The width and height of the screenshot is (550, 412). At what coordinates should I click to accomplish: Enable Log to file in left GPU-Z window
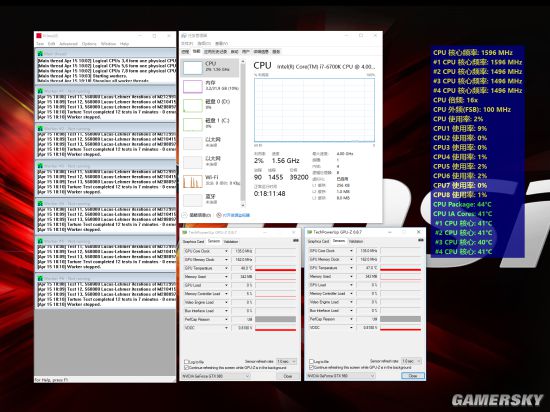click(186, 362)
